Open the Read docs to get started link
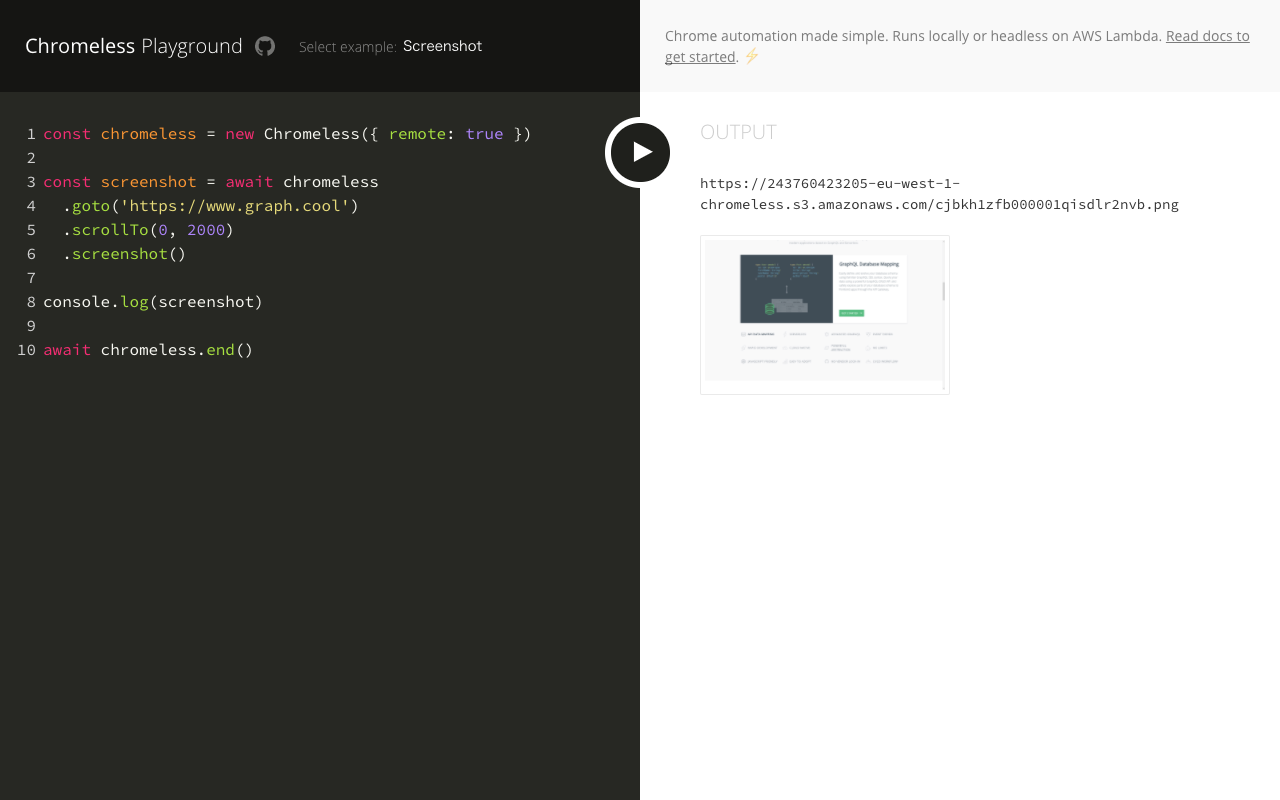Image resolution: width=1280 pixels, height=800 pixels. [x=957, y=46]
